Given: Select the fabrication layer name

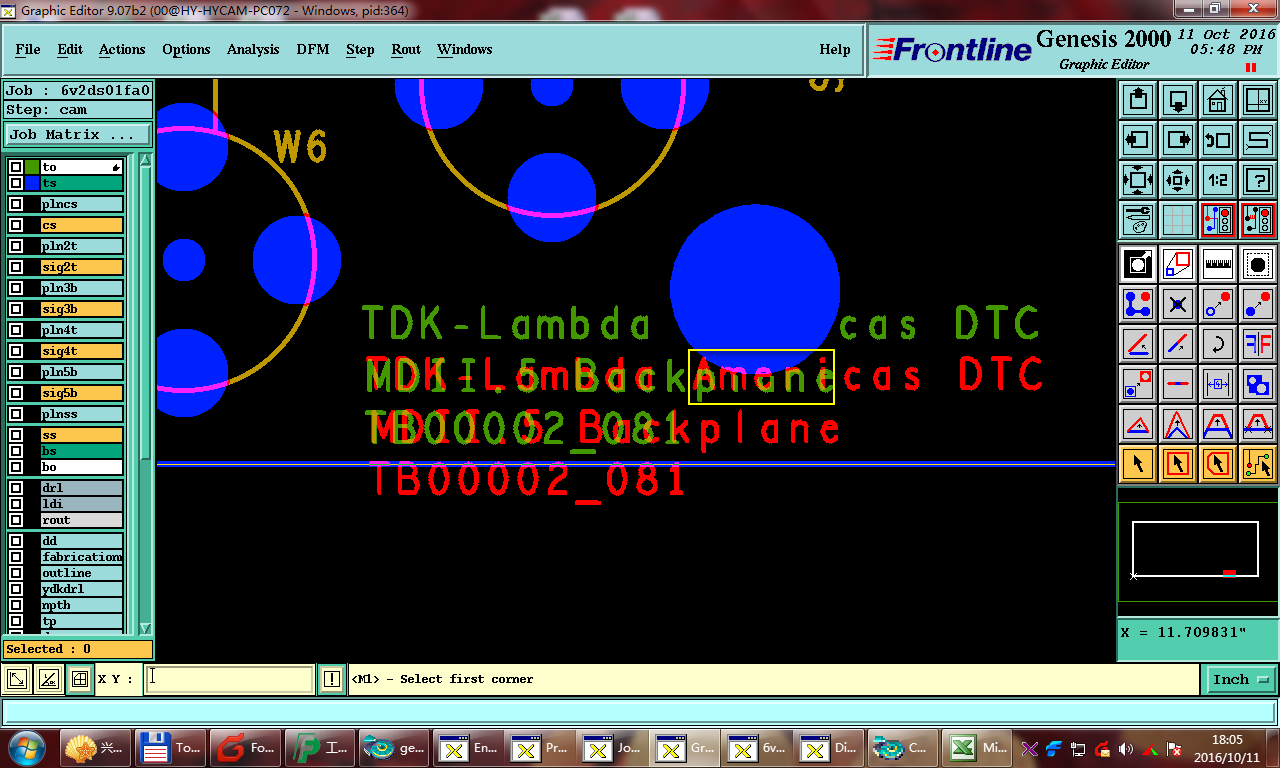Looking at the screenshot, I should pos(82,557).
